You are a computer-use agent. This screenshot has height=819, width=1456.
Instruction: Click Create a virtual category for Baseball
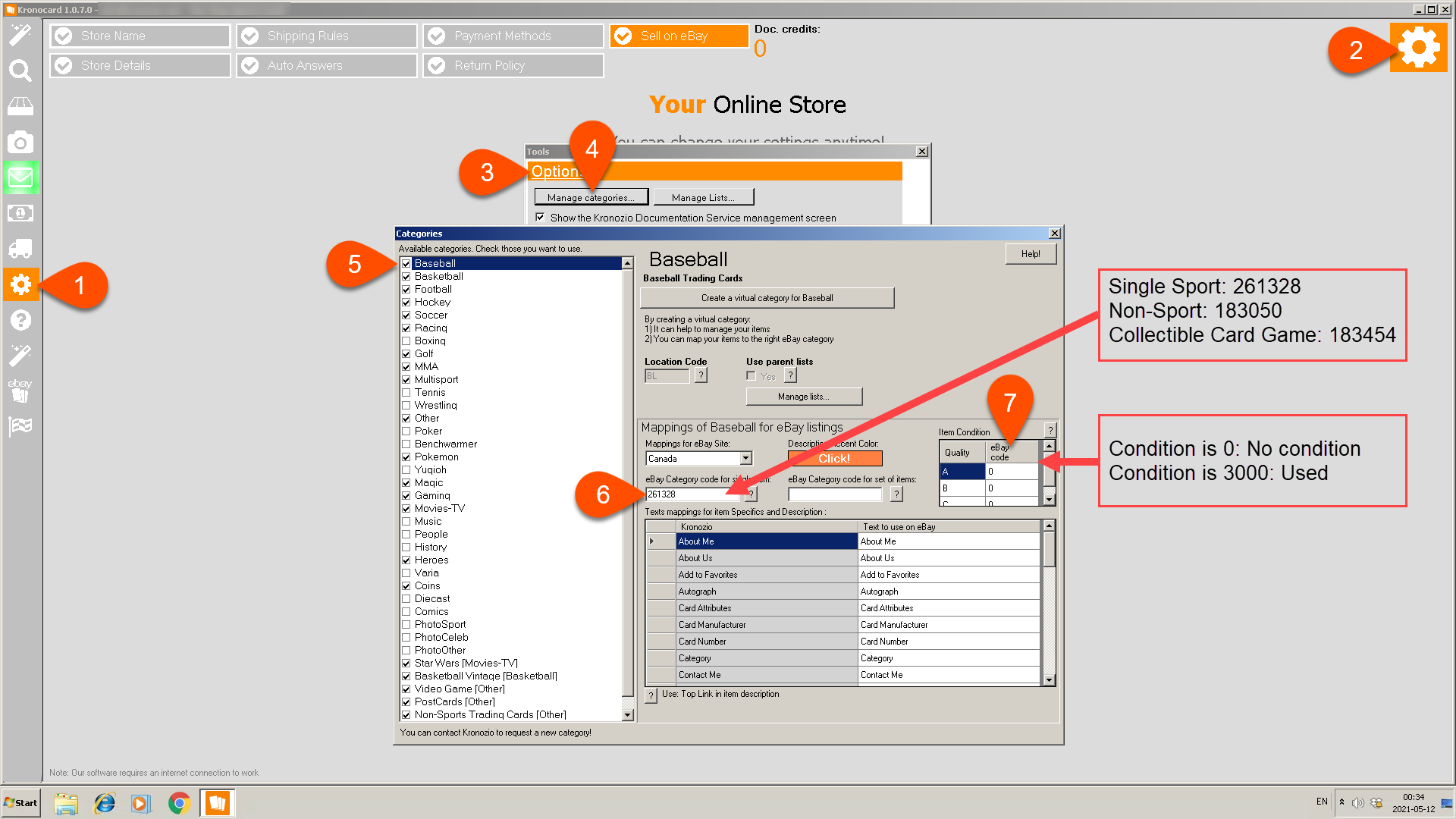(x=767, y=298)
